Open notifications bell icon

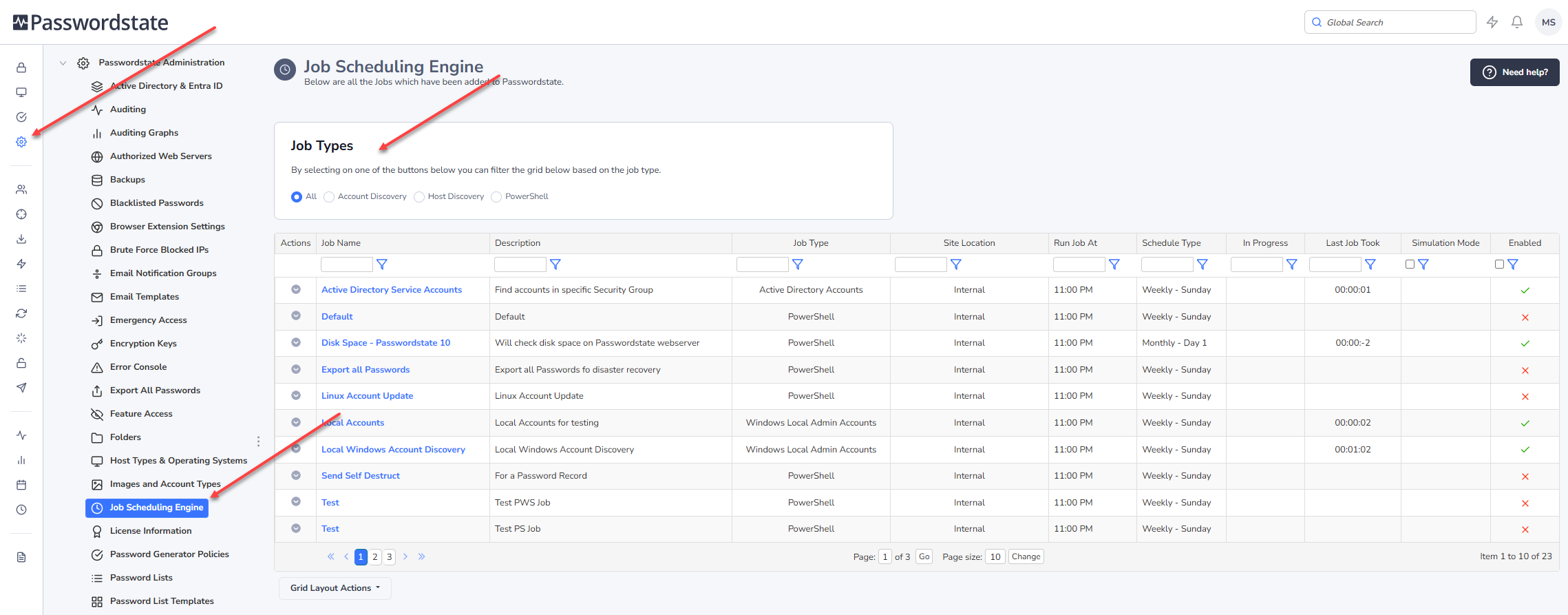point(1517,22)
